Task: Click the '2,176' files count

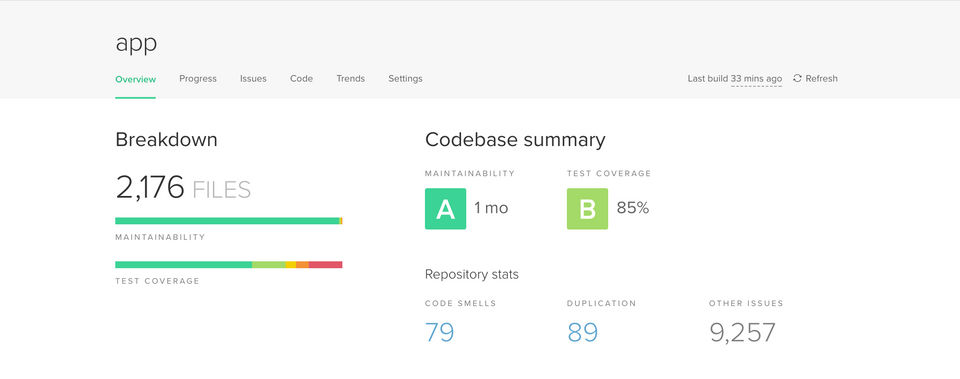Action: pyautogui.click(x=150, y=187)
